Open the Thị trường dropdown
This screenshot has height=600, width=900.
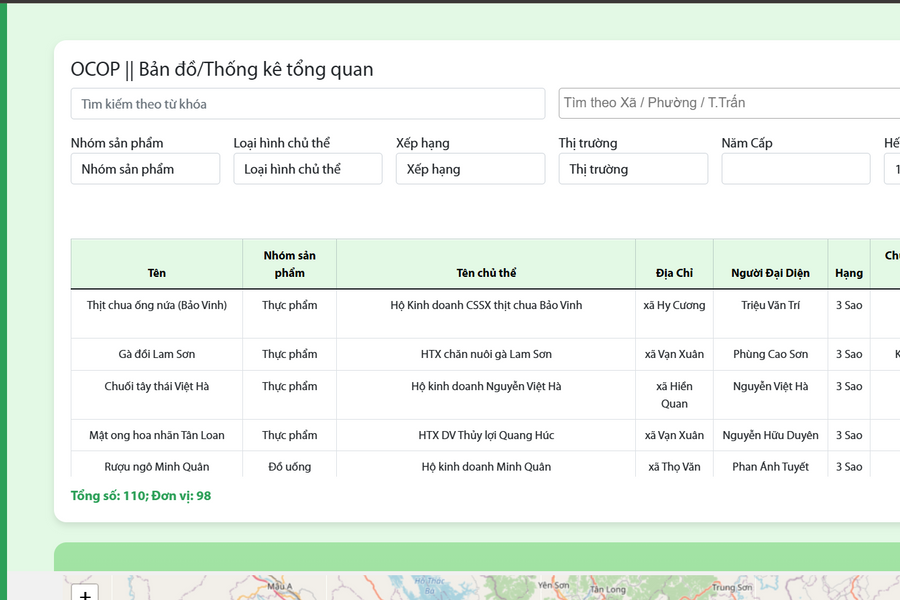[633, 168]
